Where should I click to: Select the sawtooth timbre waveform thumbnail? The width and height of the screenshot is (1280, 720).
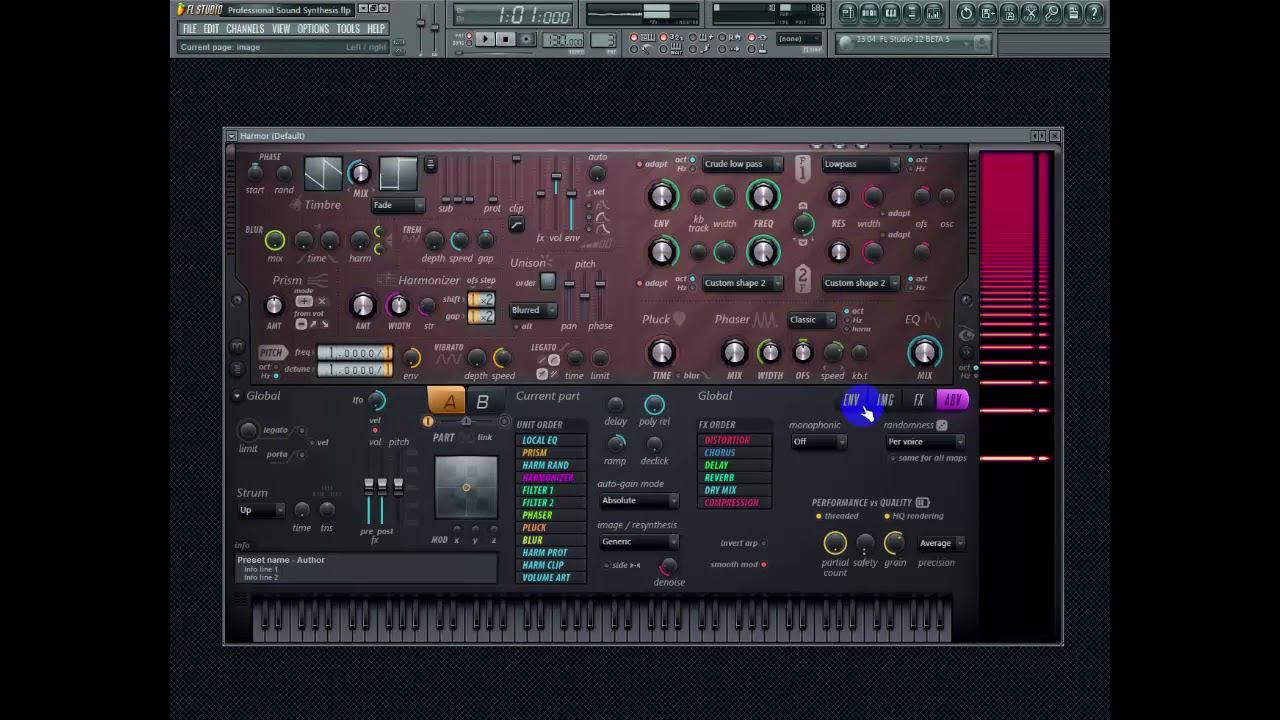323,174
